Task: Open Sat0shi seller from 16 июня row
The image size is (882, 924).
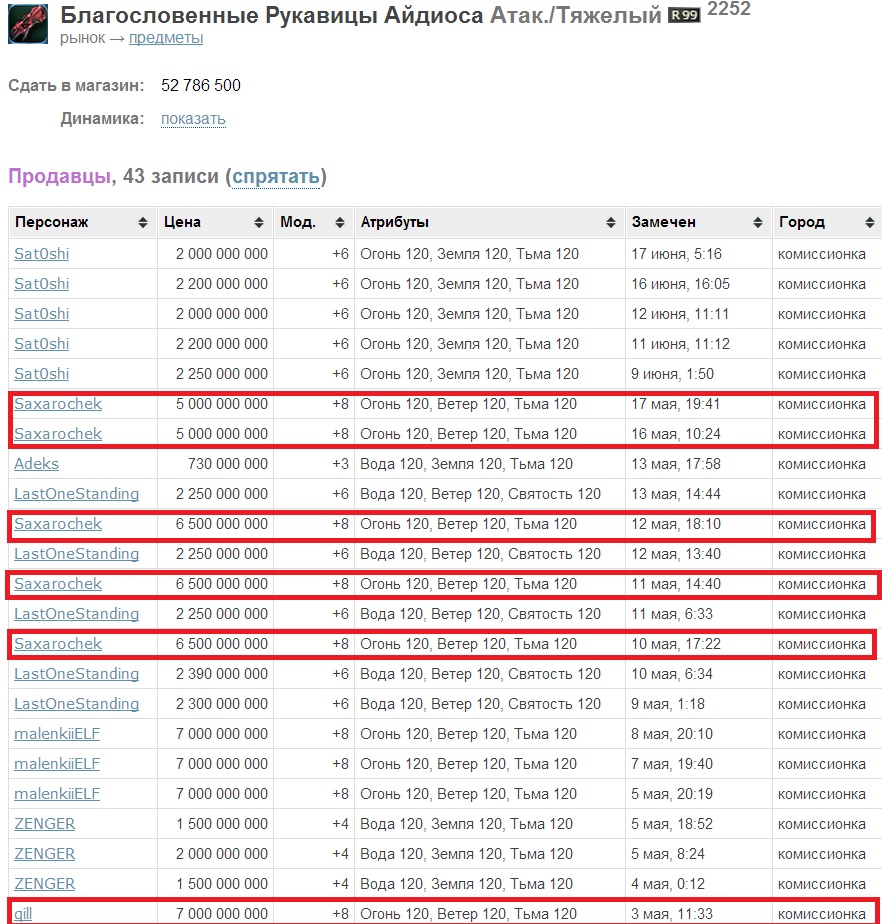Action: [x=42, y=284]
